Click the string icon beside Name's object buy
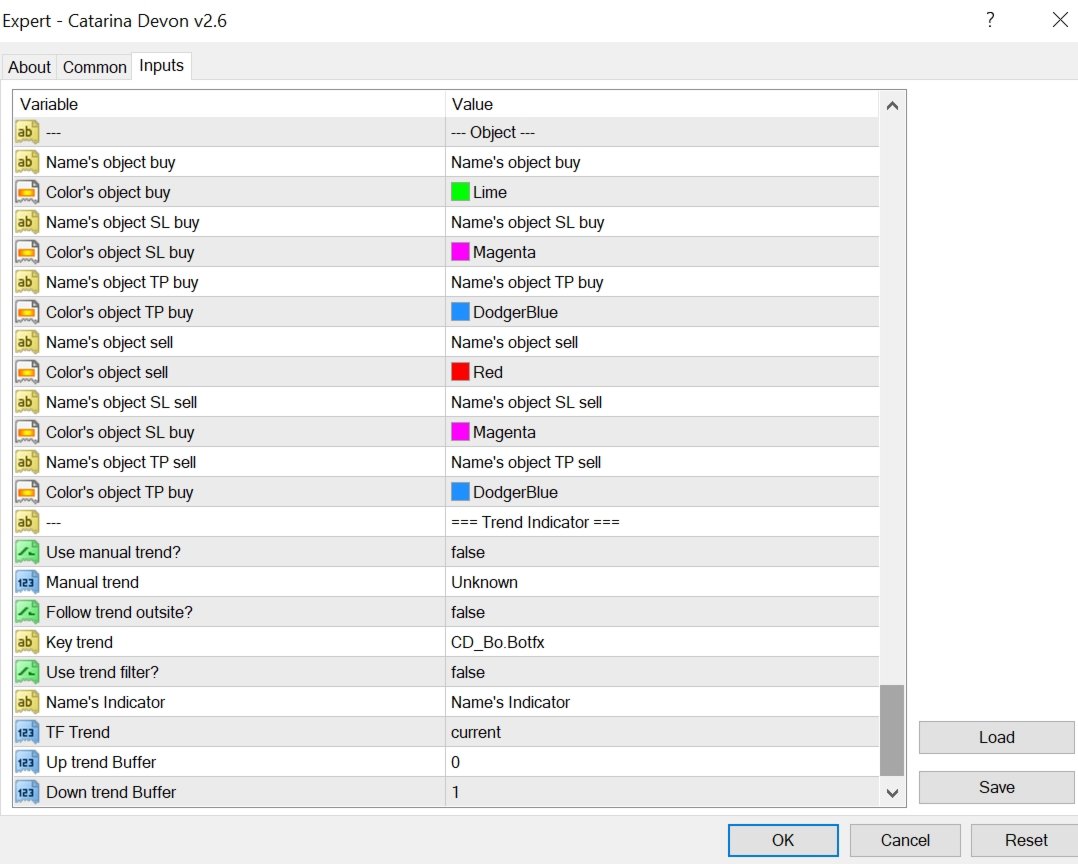Screen dimensions: 1078x864 point(27,162)
